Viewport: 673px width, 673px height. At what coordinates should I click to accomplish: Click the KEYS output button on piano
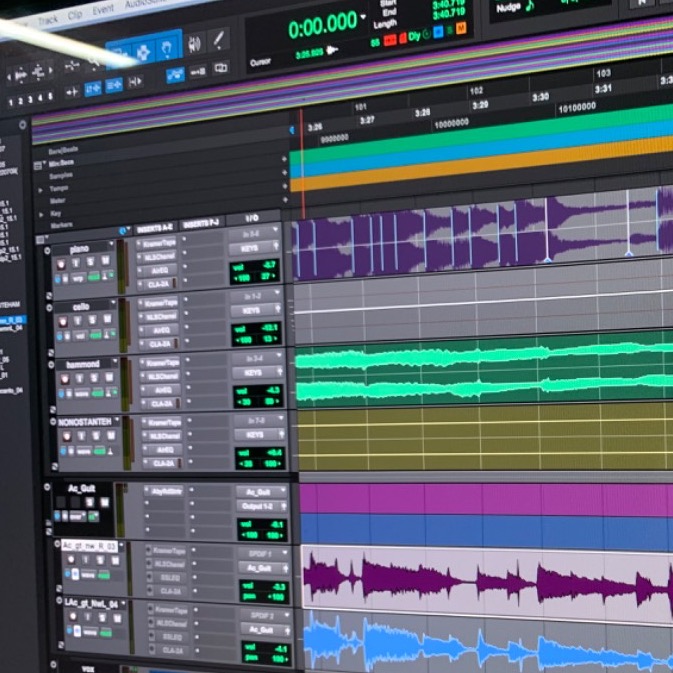(x=243, y=248)
